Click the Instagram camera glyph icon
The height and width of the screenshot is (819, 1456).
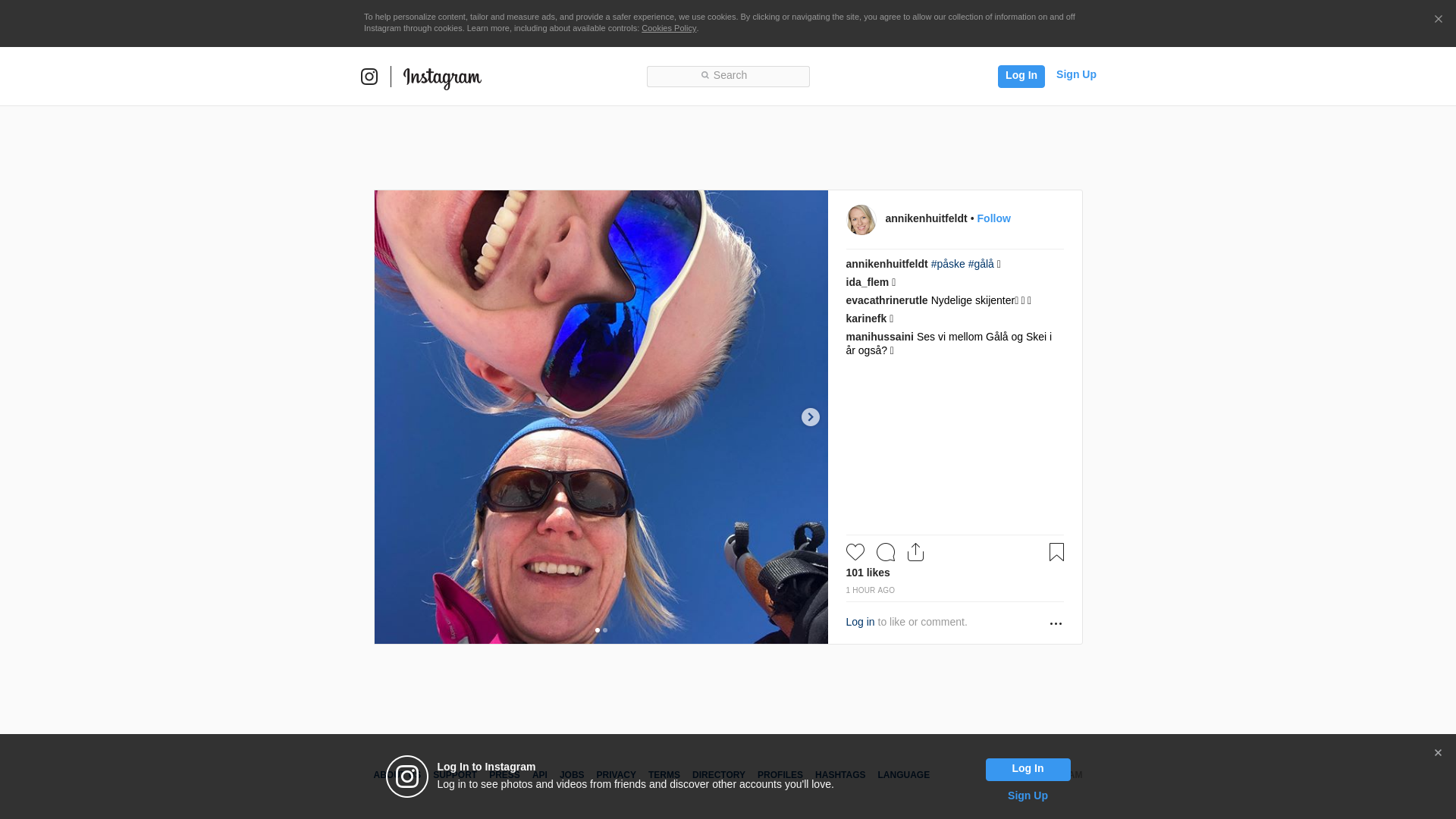[x=369, y=77]
